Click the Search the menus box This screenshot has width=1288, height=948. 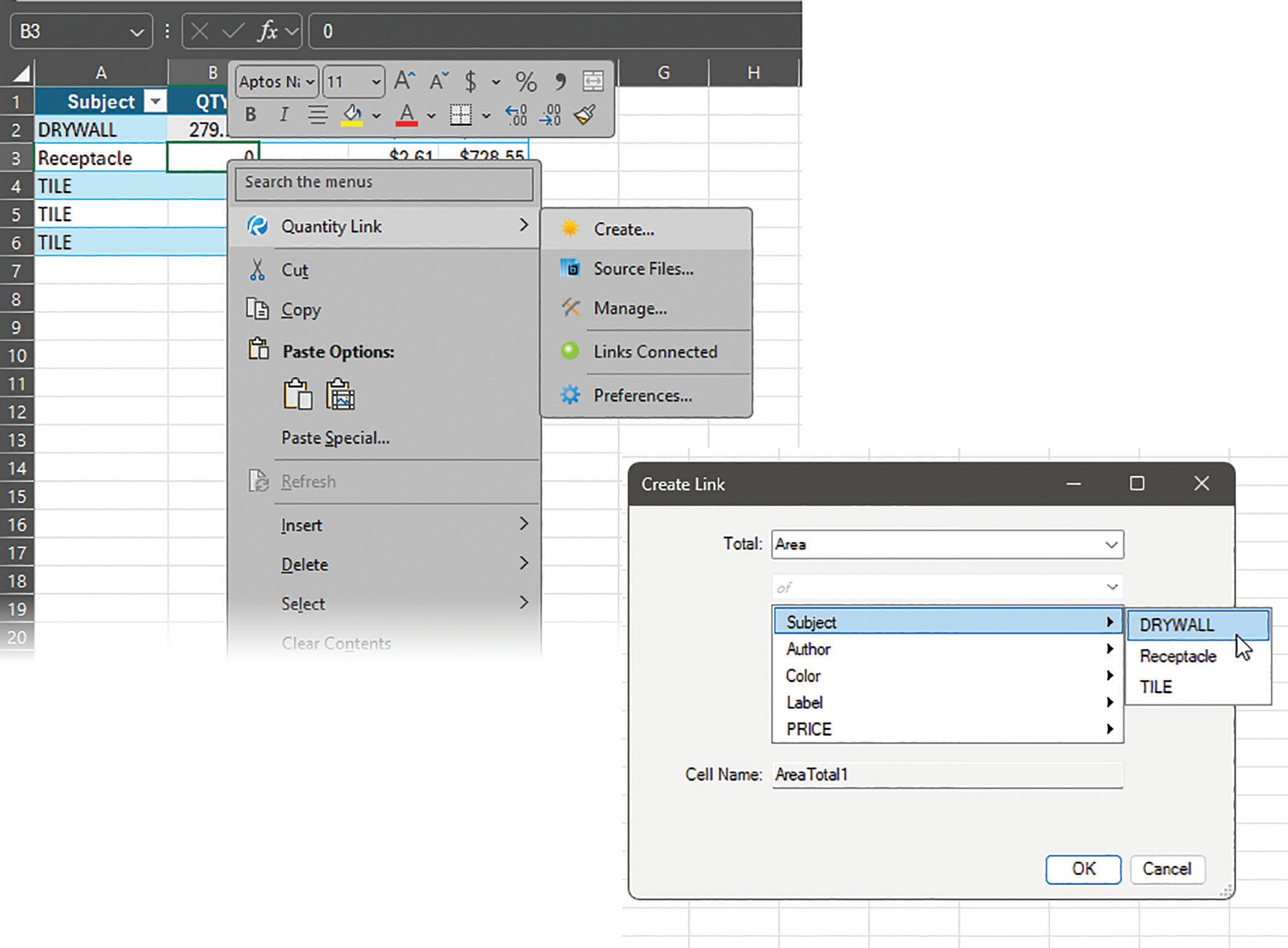[384, 183]
